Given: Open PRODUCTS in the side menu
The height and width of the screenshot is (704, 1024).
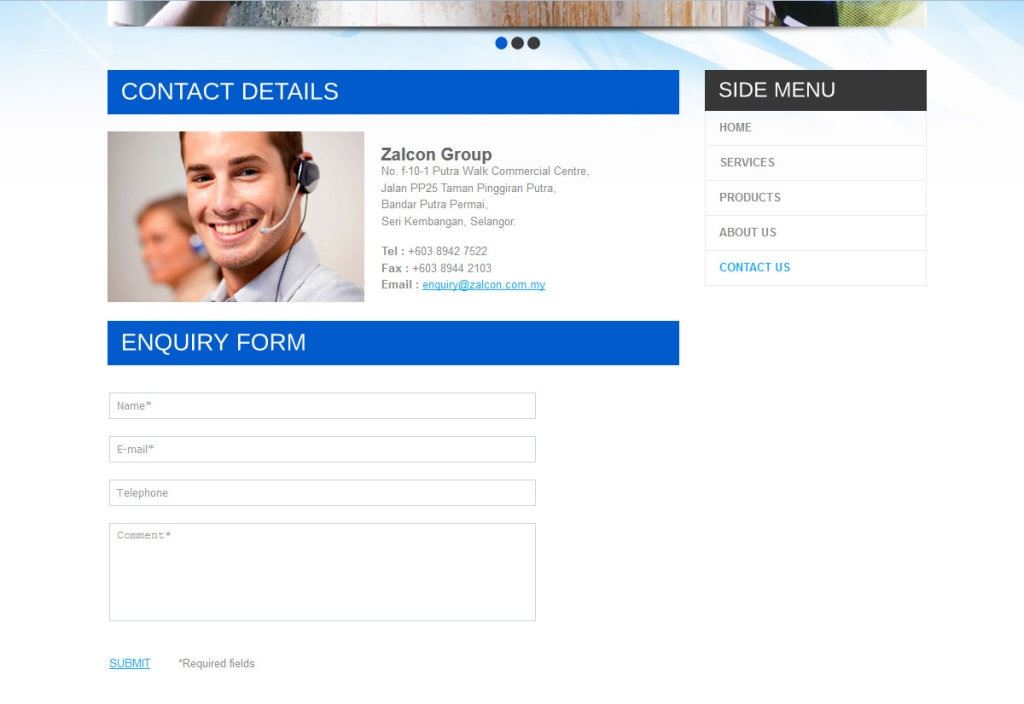Looking at the screenshot, I should [815, 198].
